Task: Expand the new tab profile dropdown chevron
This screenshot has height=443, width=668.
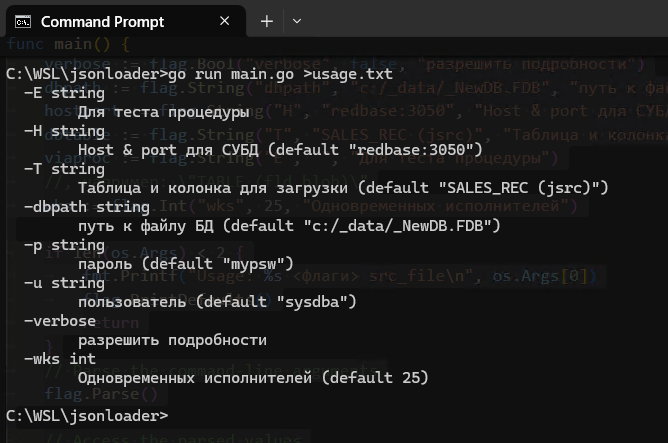Action: 297,21
